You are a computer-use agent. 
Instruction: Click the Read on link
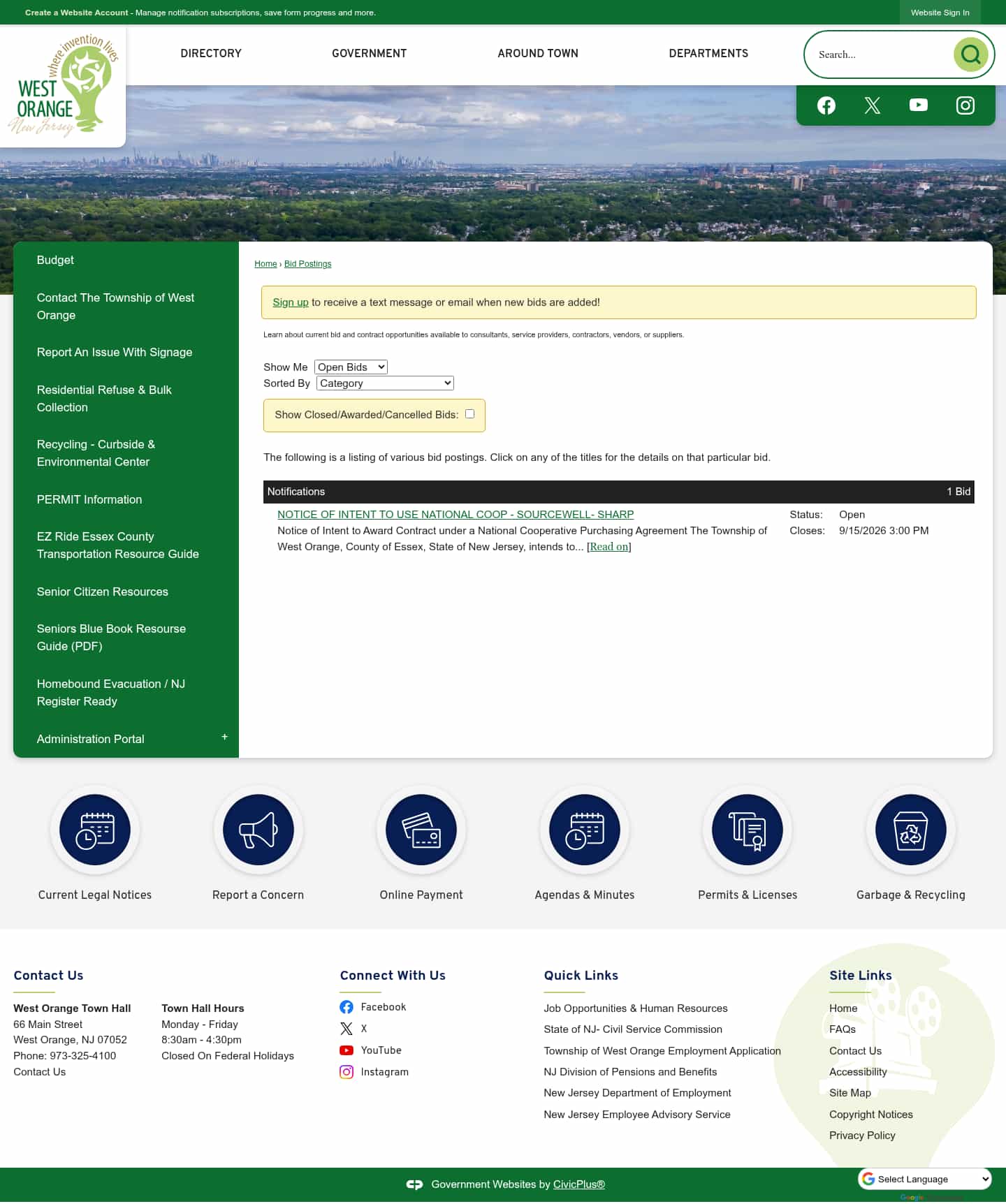pyautogui.click(x=609, y=547)
